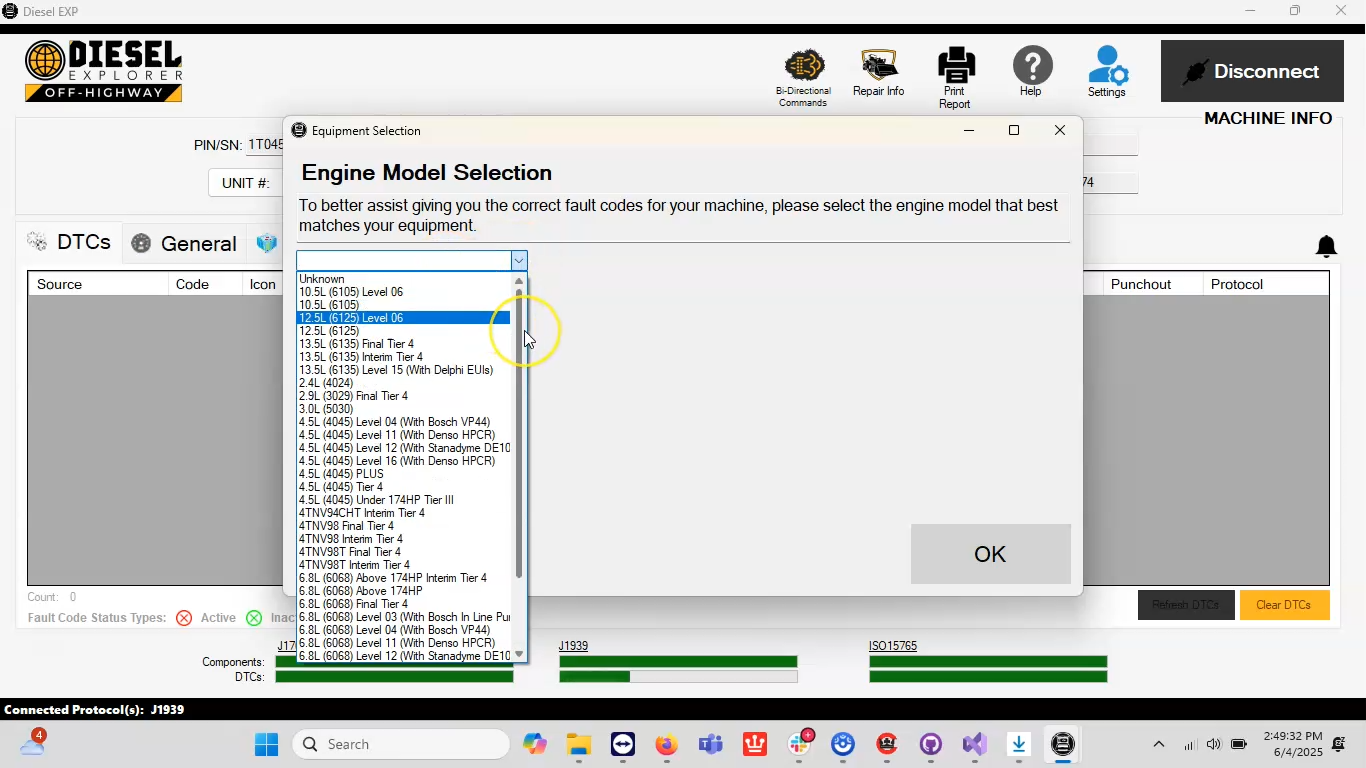Viewport: 1366px width, 768px height.
Task: Open Diesel EXP from the taskbar
Action: click(x=1062, y=744)
